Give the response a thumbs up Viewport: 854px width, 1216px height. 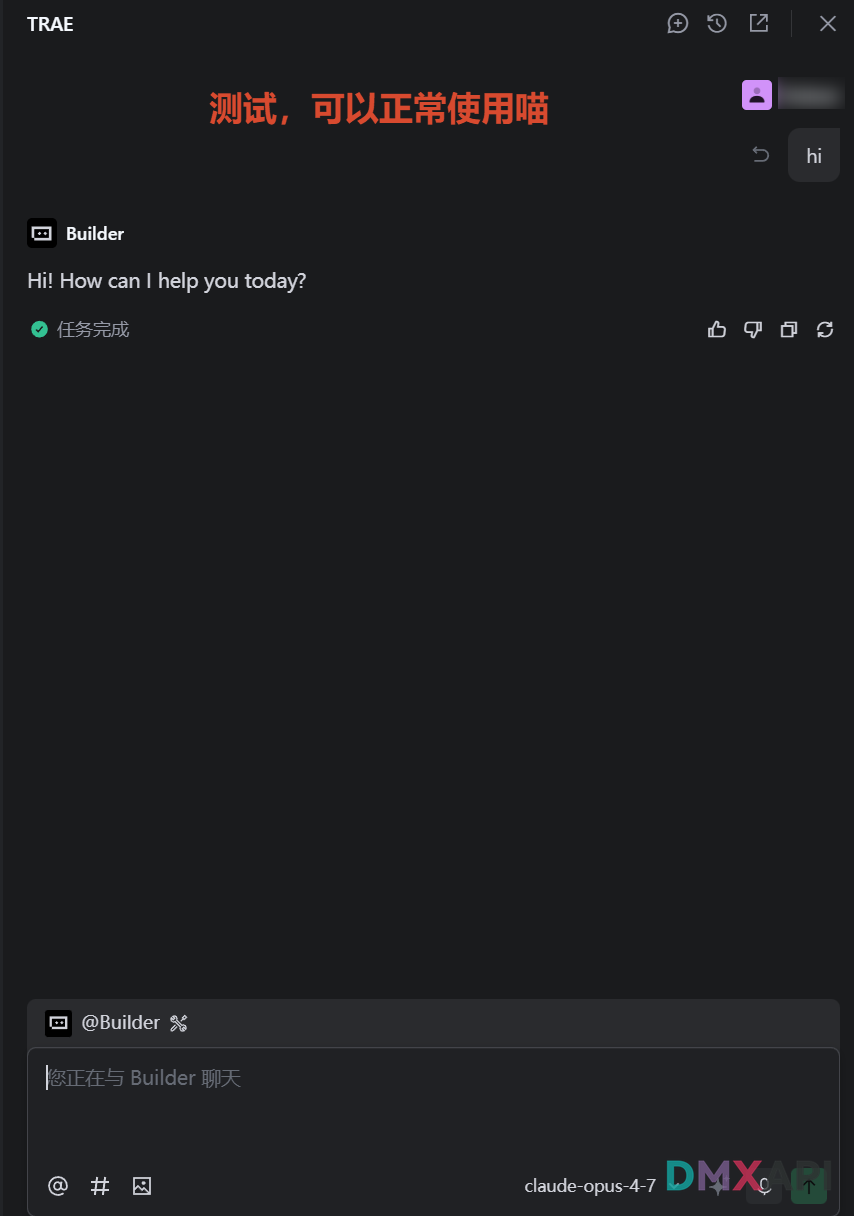point(717,329)
